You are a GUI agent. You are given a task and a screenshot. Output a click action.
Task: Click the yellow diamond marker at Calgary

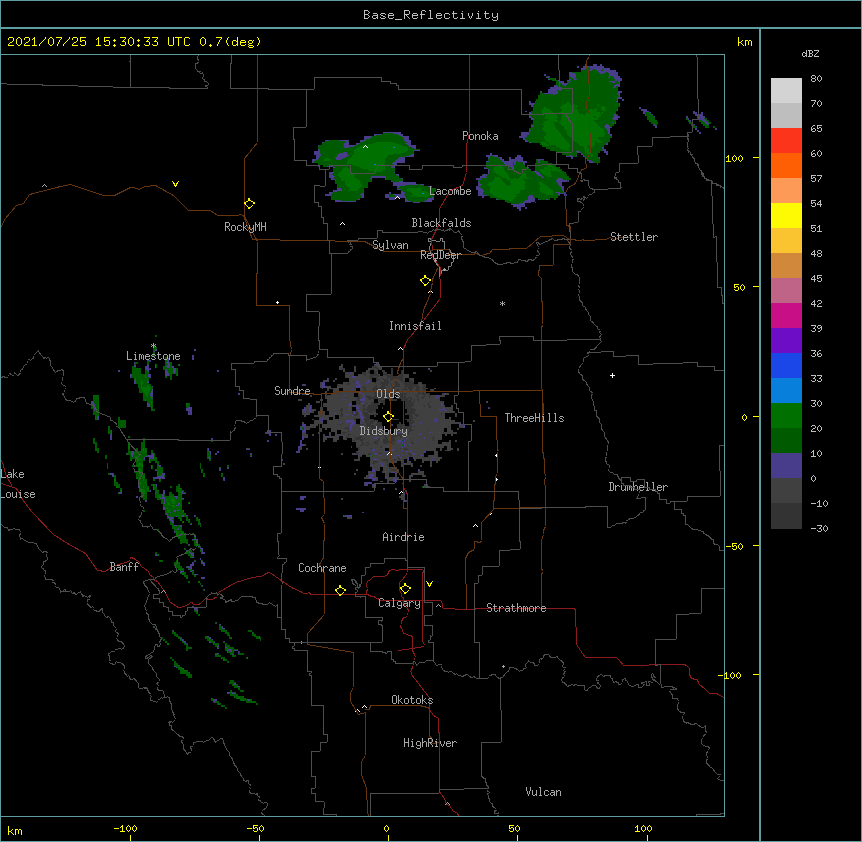[x=405, y=589]
